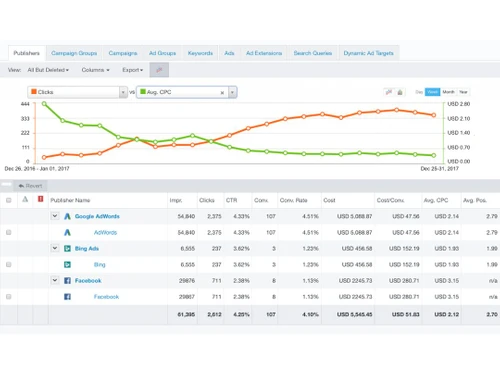Open the All But Deleted view dropdown
The height and width of the screenshot is (375, 500).
[x=48, y=70]
